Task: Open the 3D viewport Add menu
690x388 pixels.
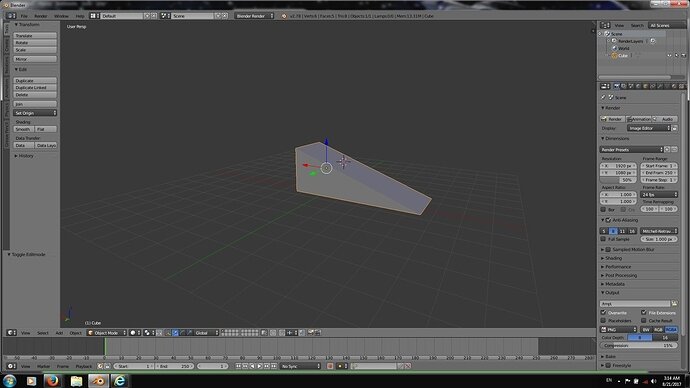Action: tap(59, 333)
